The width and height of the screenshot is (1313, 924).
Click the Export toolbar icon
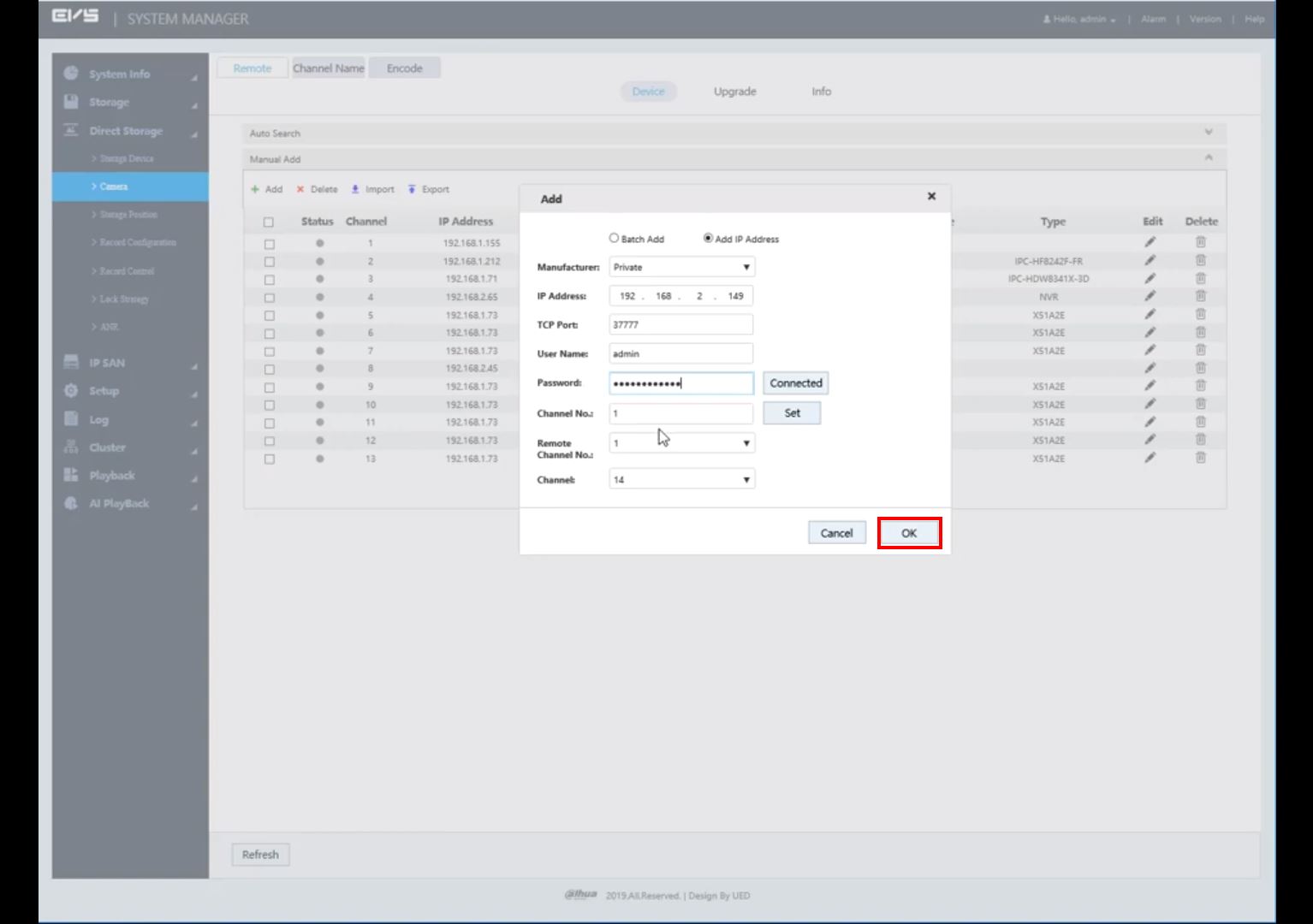click(412, 189)
